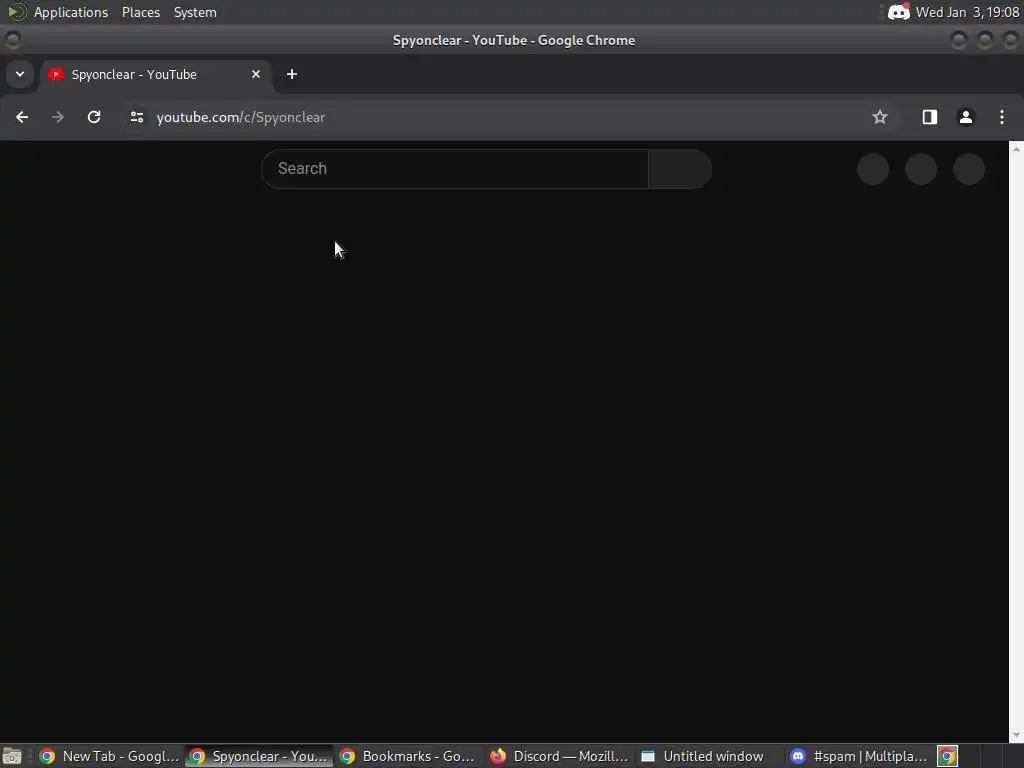Switch to #spam | Multiplayer Discord taskbar window
This screenshot has width=1024, height=768.
[x=859, y=756]
